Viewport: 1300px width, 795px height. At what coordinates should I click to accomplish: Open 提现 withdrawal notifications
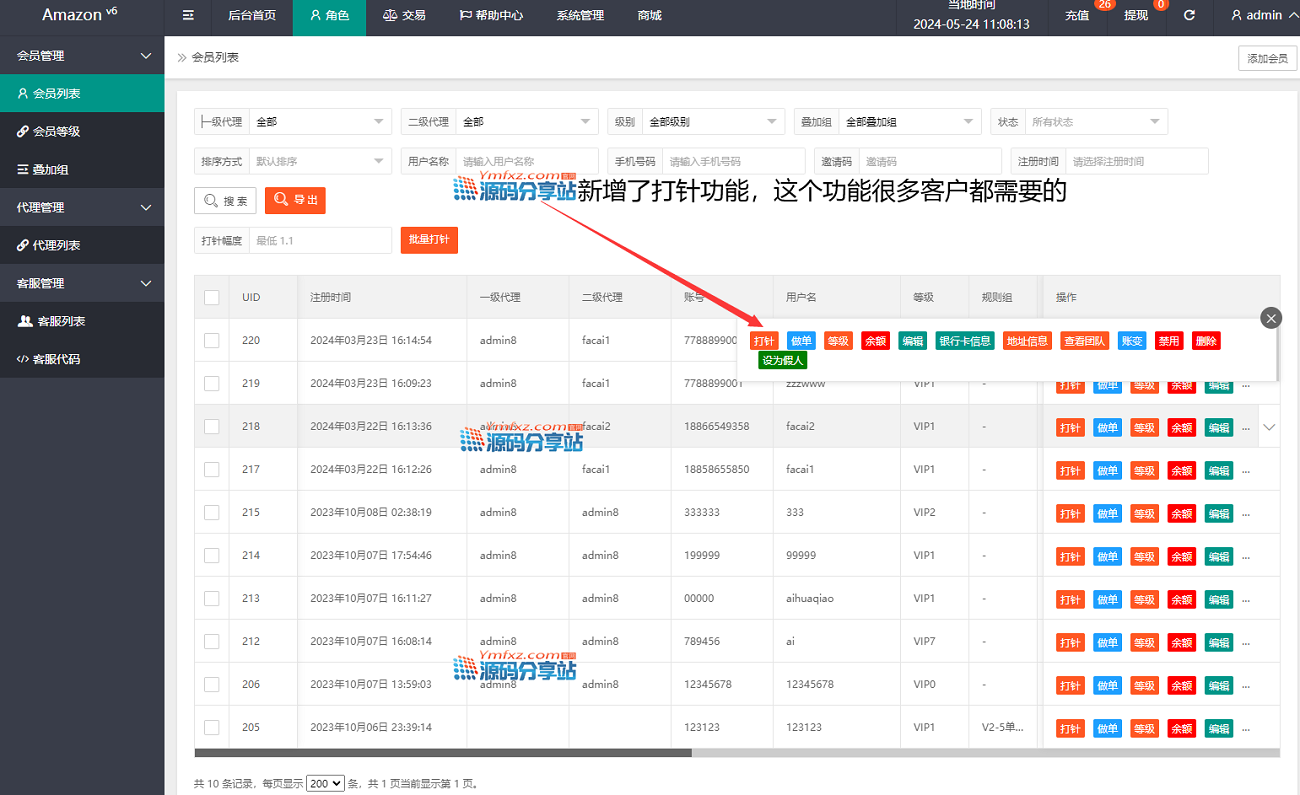[1136, 16]
